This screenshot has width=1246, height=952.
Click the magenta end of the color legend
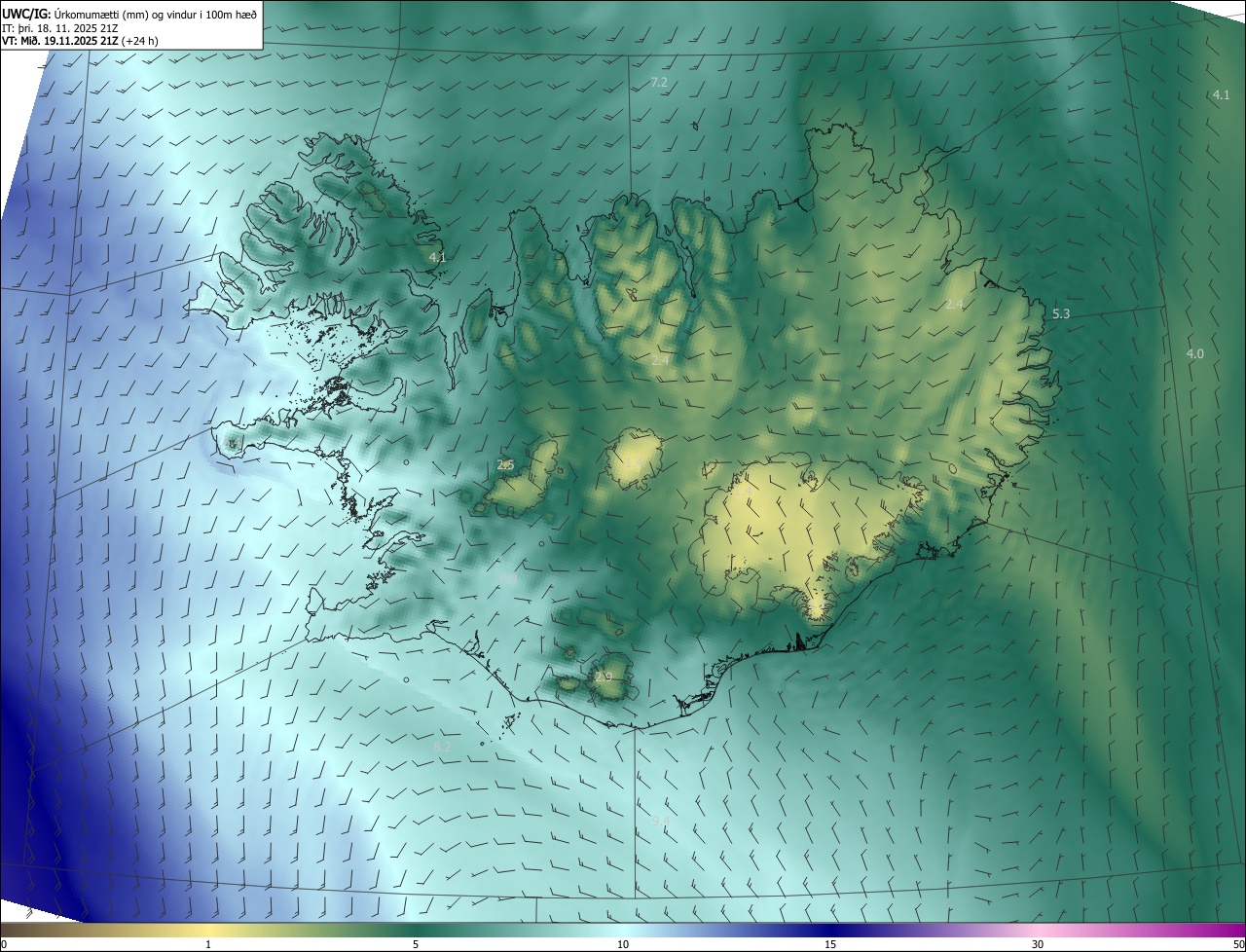1228,930
